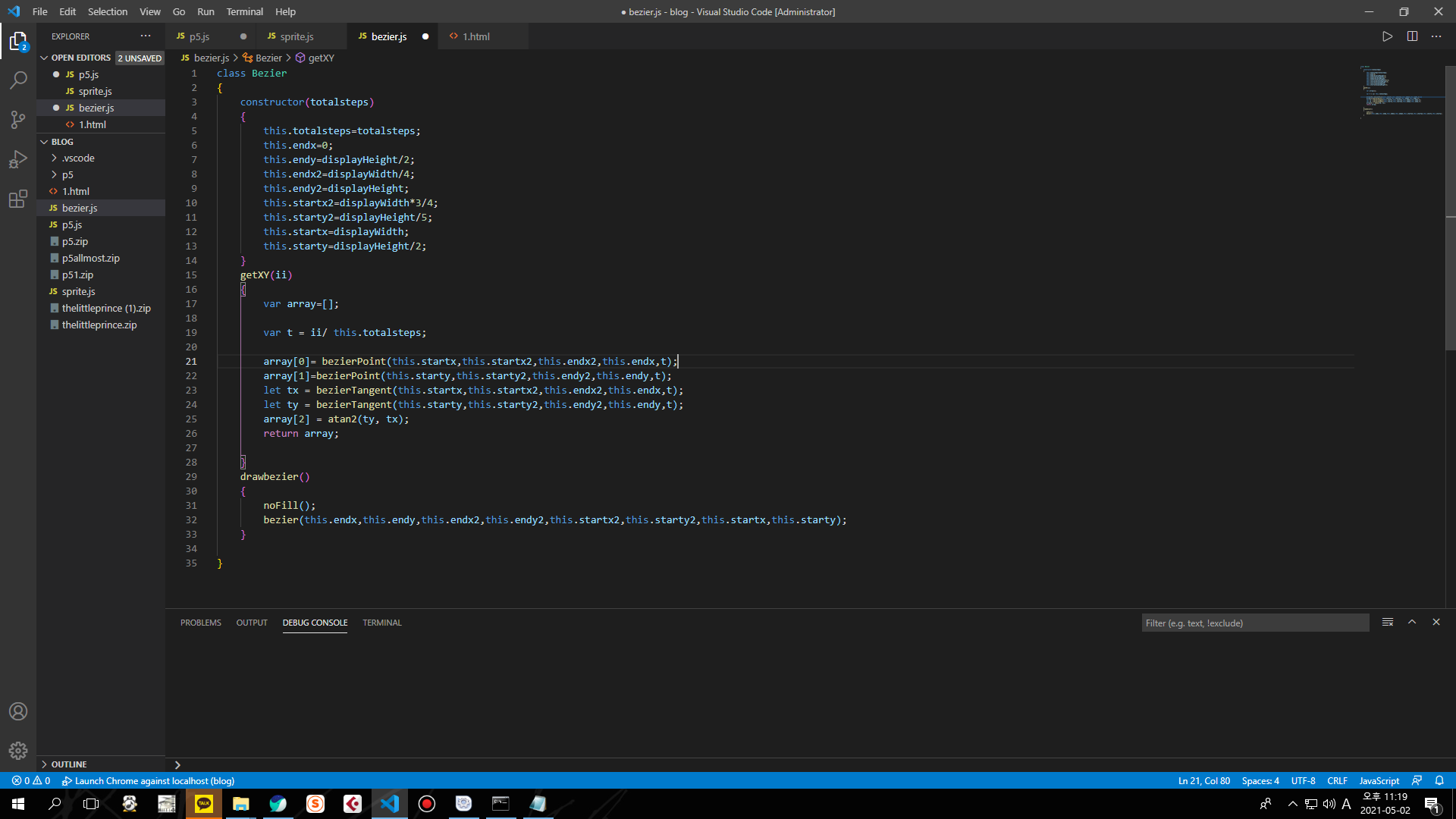Clear the debug console
This screenshot has height=819, width=1456.
1388,622
